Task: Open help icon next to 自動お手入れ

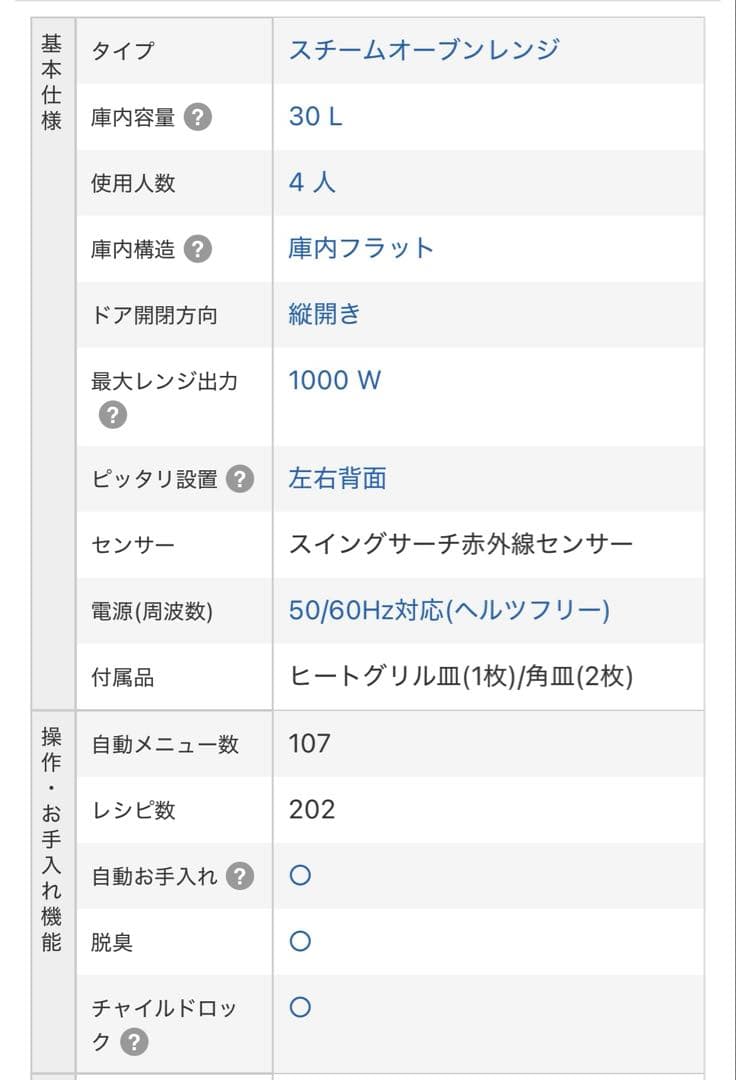Action: 239,877
